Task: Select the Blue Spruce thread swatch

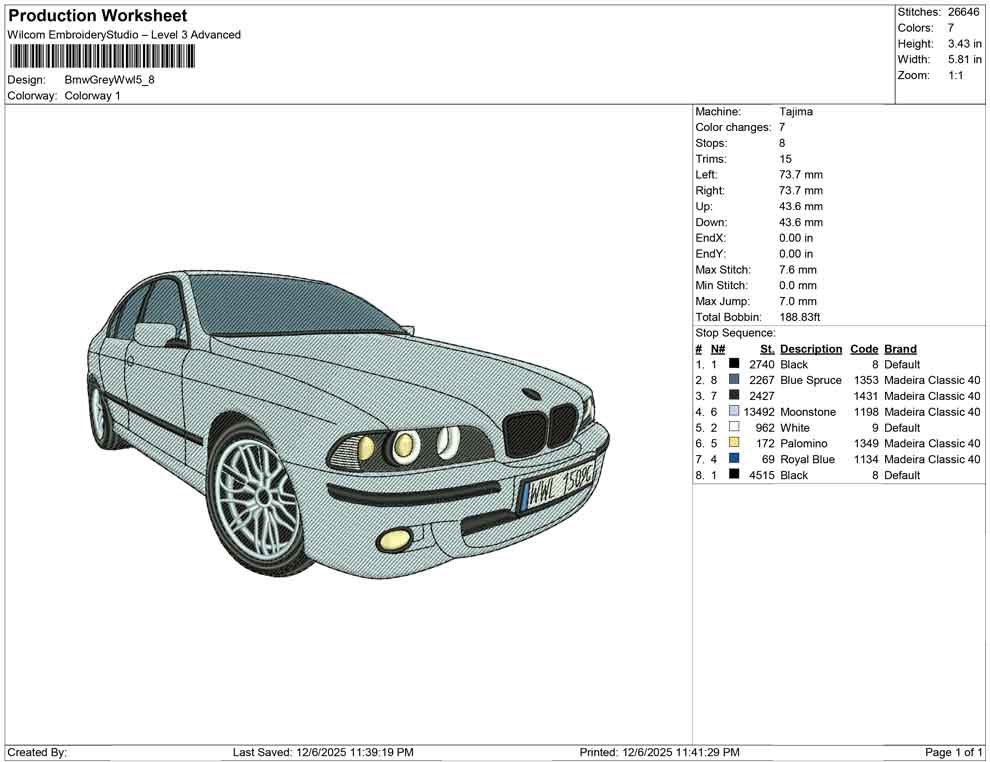Action: pos(733,380)
